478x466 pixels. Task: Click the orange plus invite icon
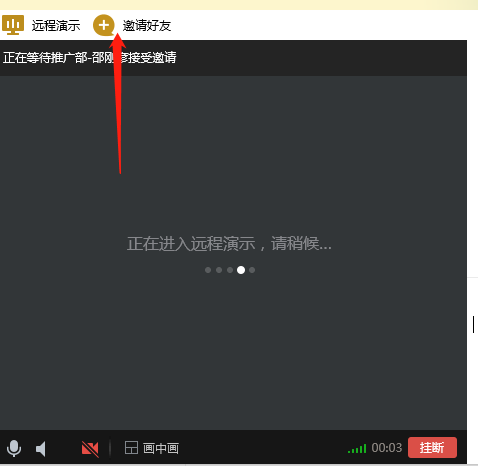(x=104, y=25)
